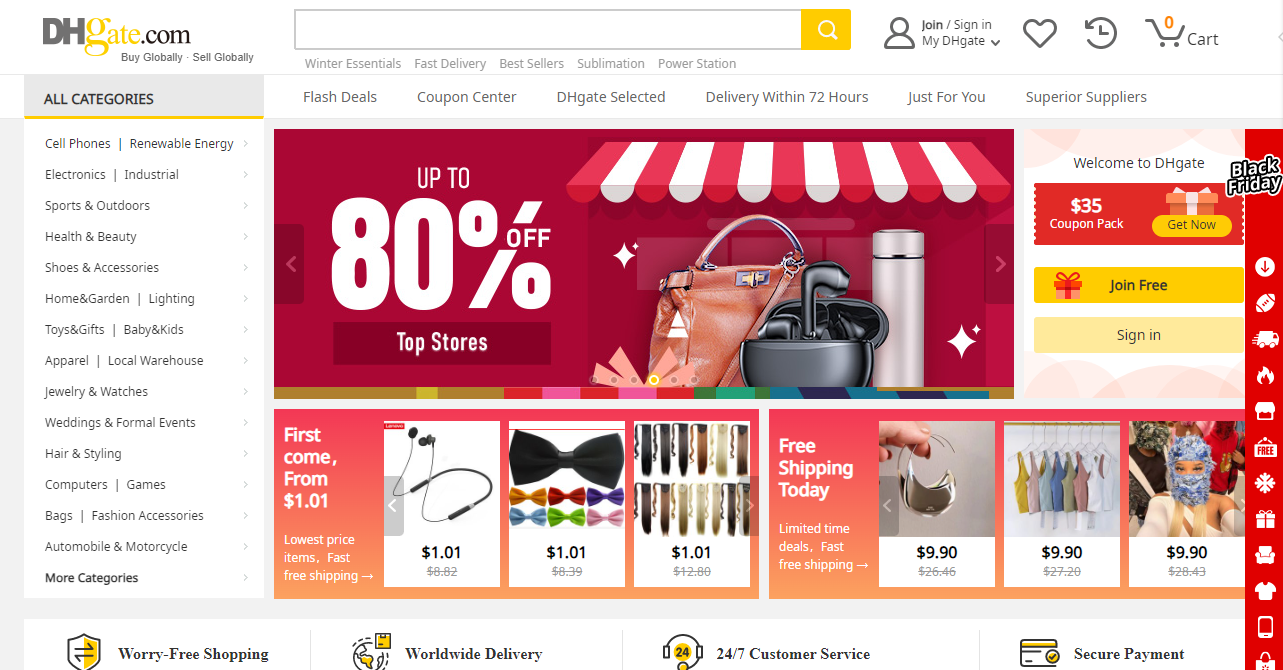Screen dimensions: 1283x670
Task: Open the Flash Deals tab
Action: coord(340,97)
